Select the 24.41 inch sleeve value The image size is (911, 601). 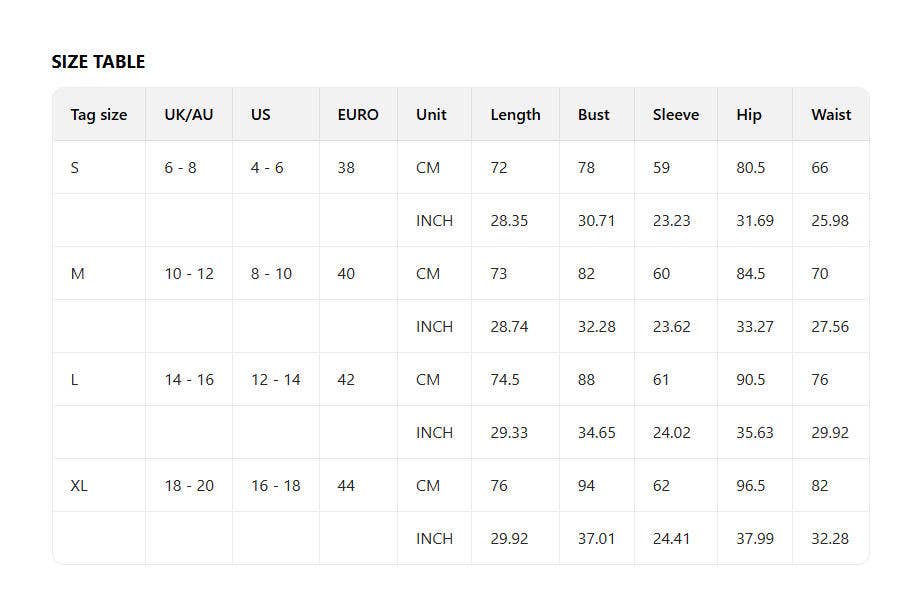coord(672,539)
